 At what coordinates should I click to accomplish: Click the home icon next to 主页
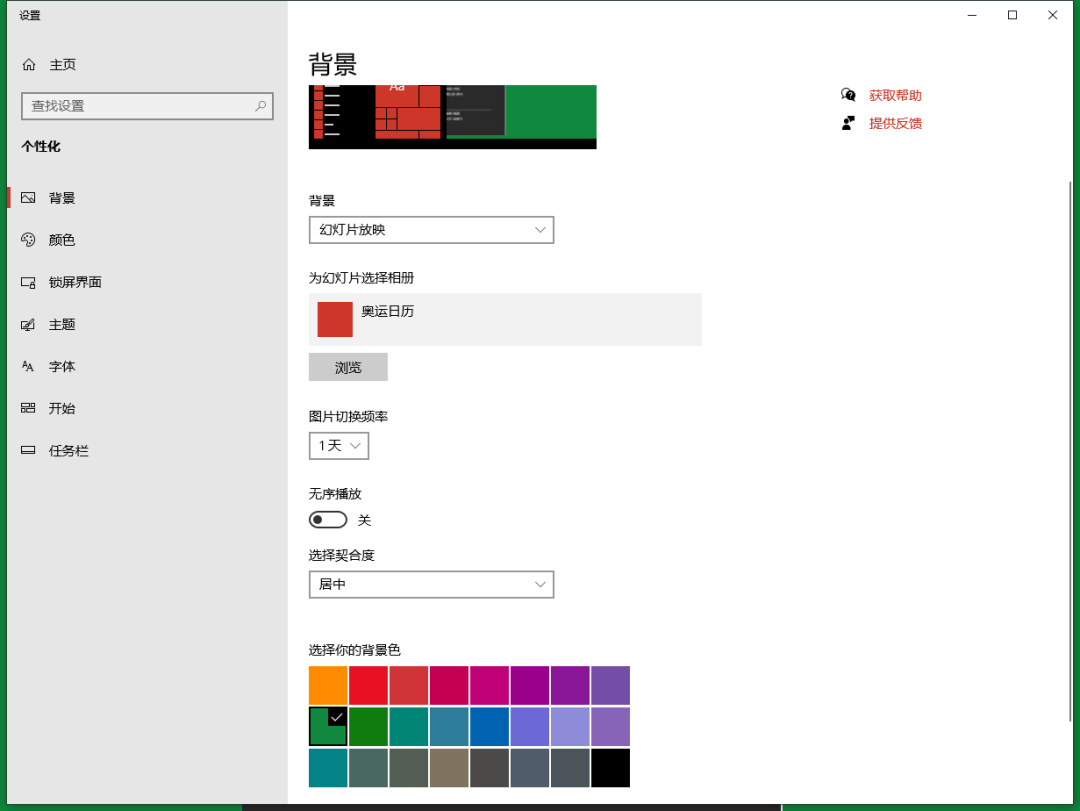click(29, 65)
